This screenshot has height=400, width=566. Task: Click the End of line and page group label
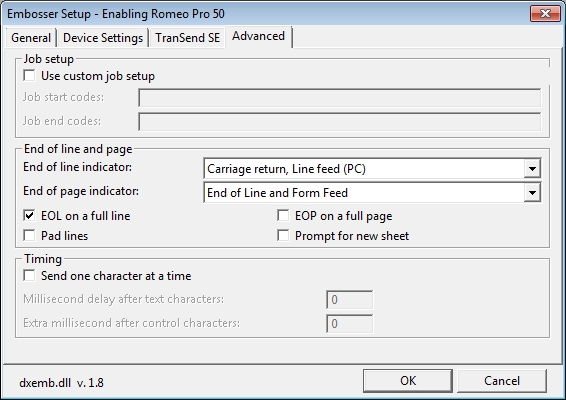pos(78,149)
